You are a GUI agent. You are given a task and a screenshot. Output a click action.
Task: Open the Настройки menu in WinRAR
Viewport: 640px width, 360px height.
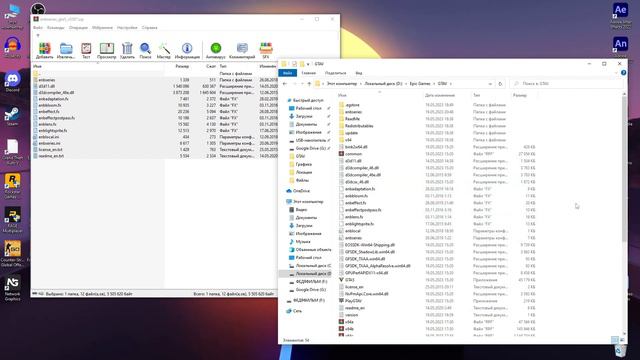[x=127, y=28]
